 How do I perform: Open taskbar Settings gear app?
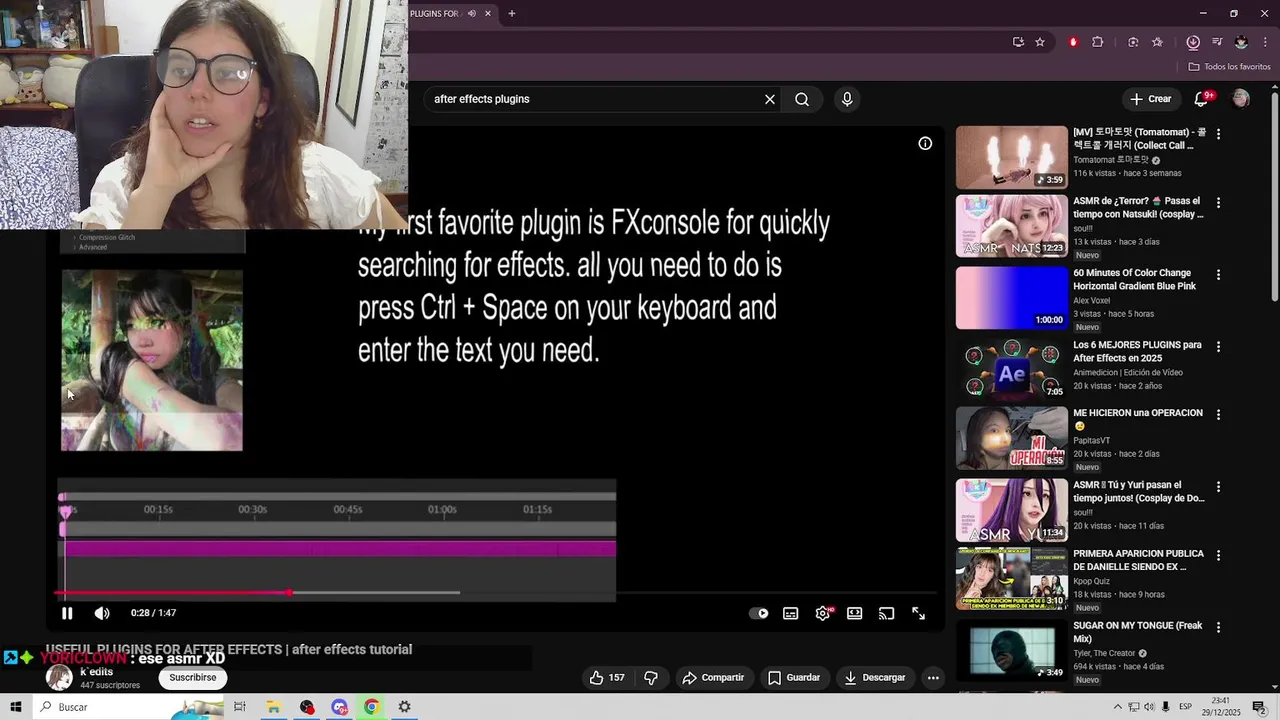405,707
